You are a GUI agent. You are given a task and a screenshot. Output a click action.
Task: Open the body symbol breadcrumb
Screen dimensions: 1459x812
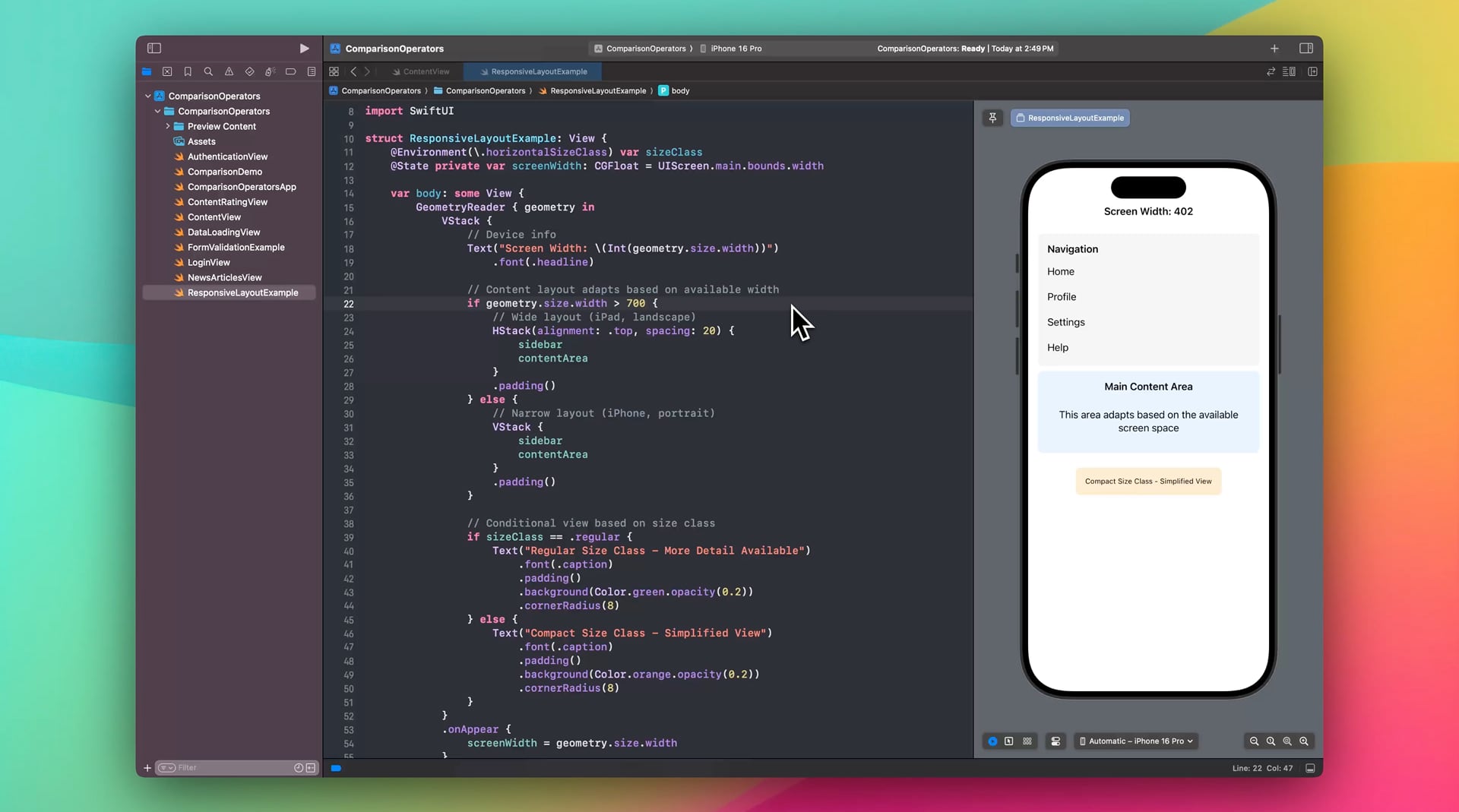click(675, 91)
